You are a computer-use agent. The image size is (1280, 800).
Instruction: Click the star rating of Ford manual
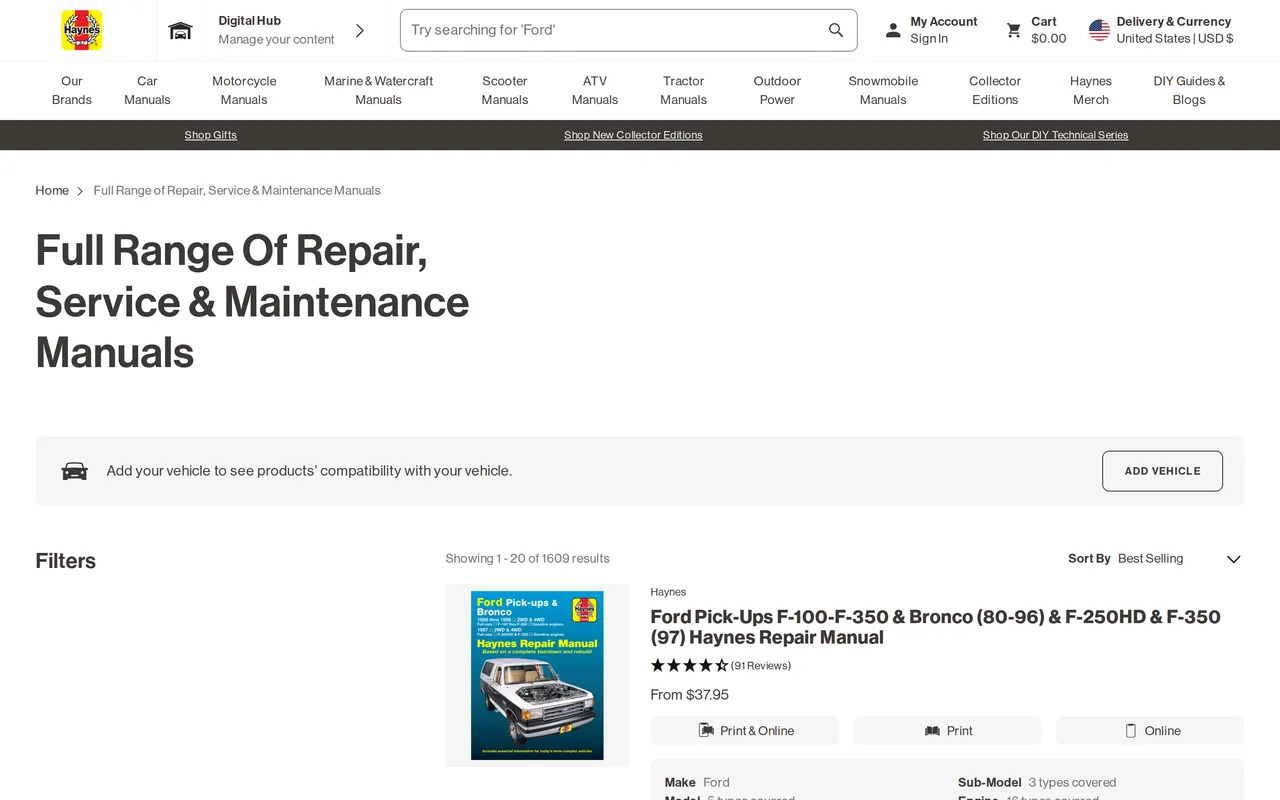pyautogui.click(x=689, y=665)
